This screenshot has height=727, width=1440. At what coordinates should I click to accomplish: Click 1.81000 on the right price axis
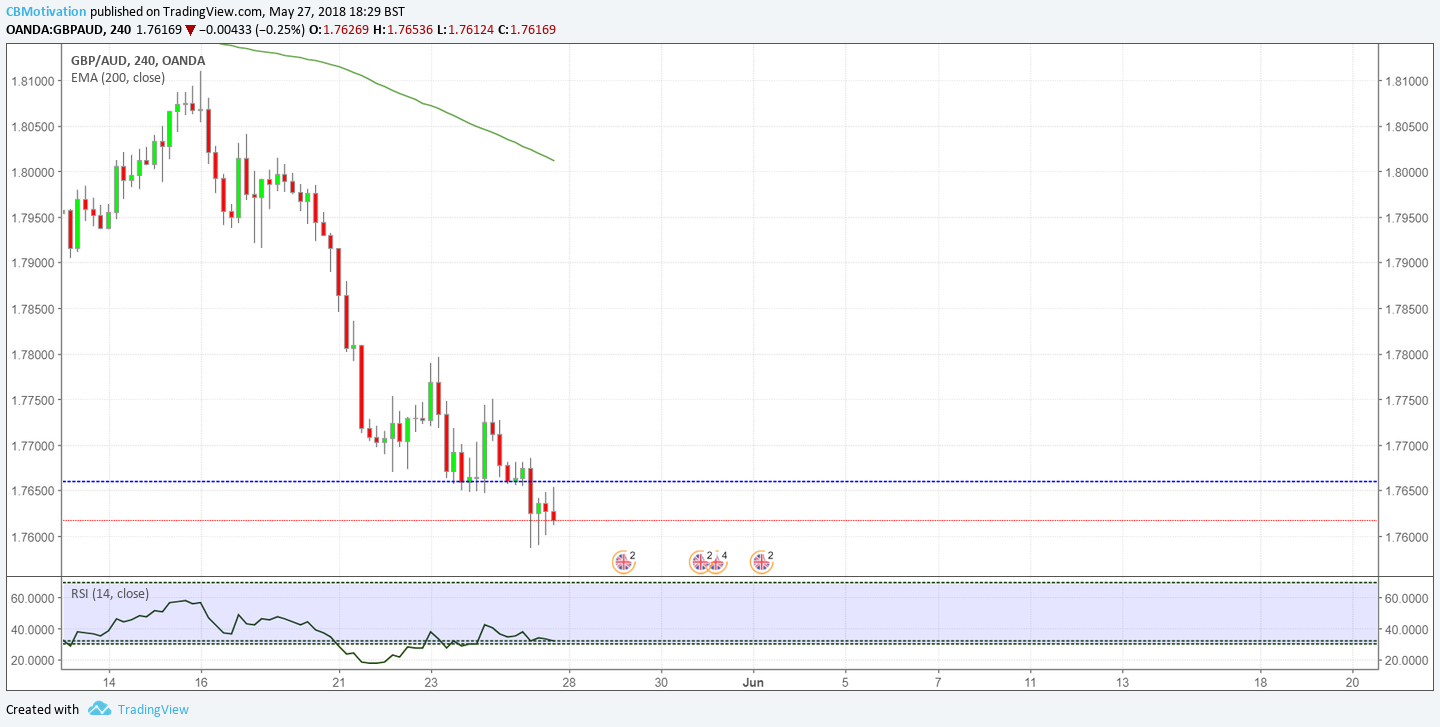click(x=1406, y=81)
